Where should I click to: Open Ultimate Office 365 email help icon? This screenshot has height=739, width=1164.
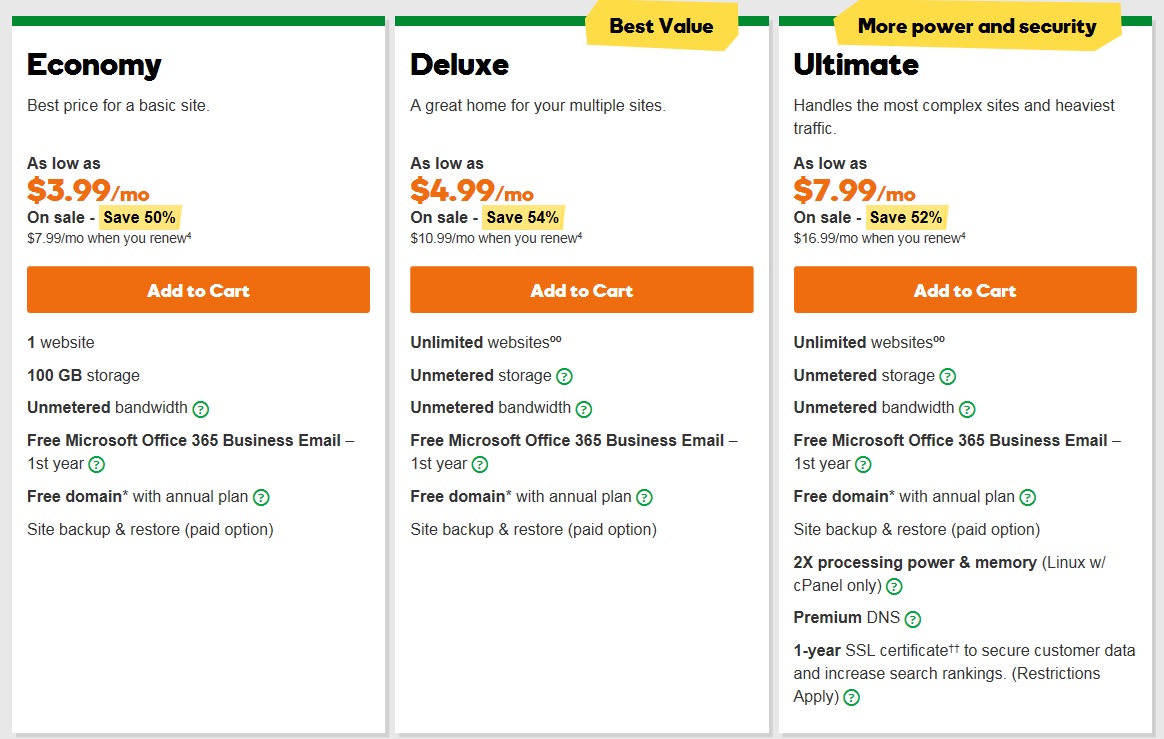pyautogui.click(x=863, y=465)
